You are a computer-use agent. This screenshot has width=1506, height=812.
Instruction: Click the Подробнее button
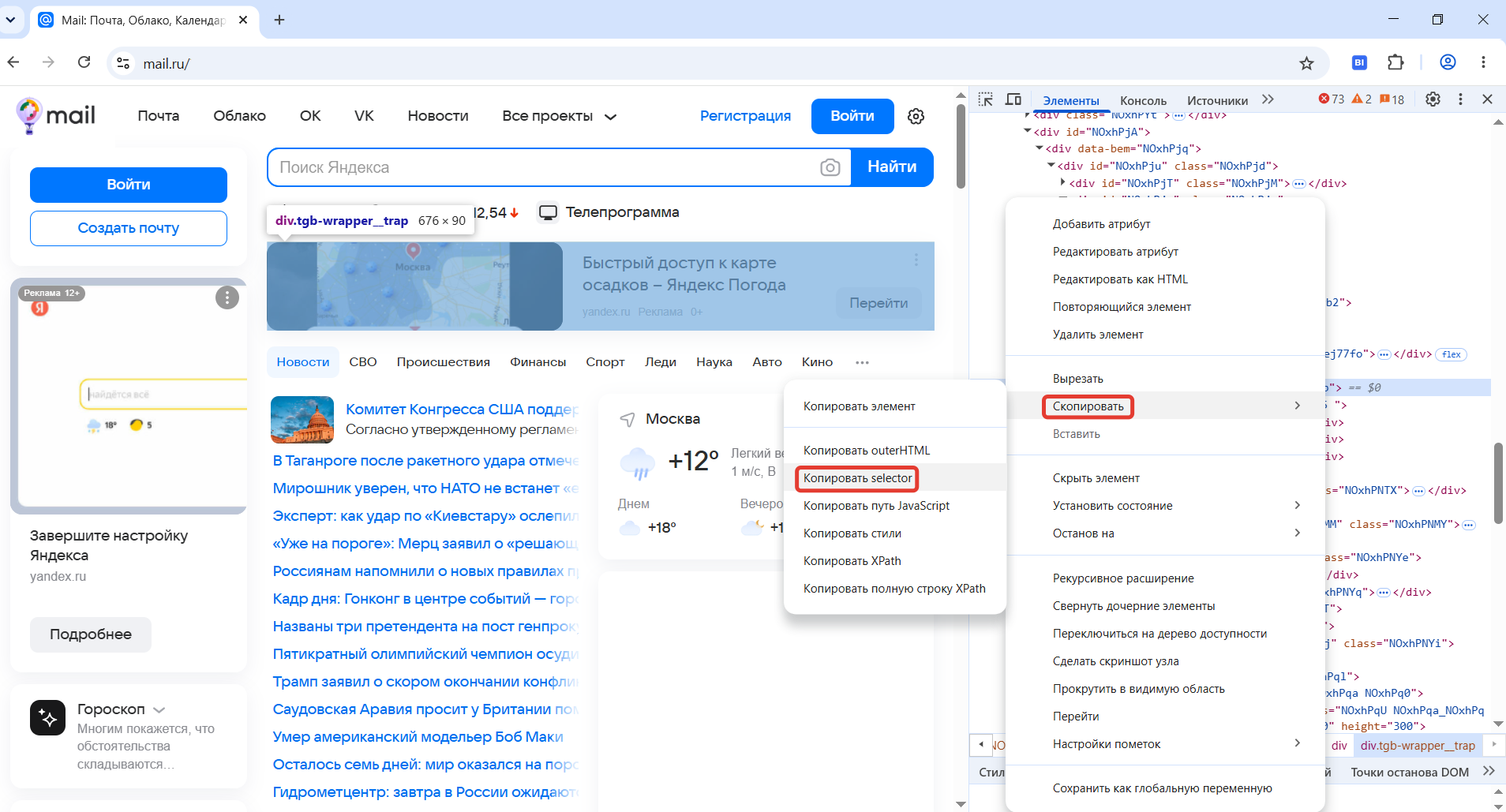pos(91,634)
